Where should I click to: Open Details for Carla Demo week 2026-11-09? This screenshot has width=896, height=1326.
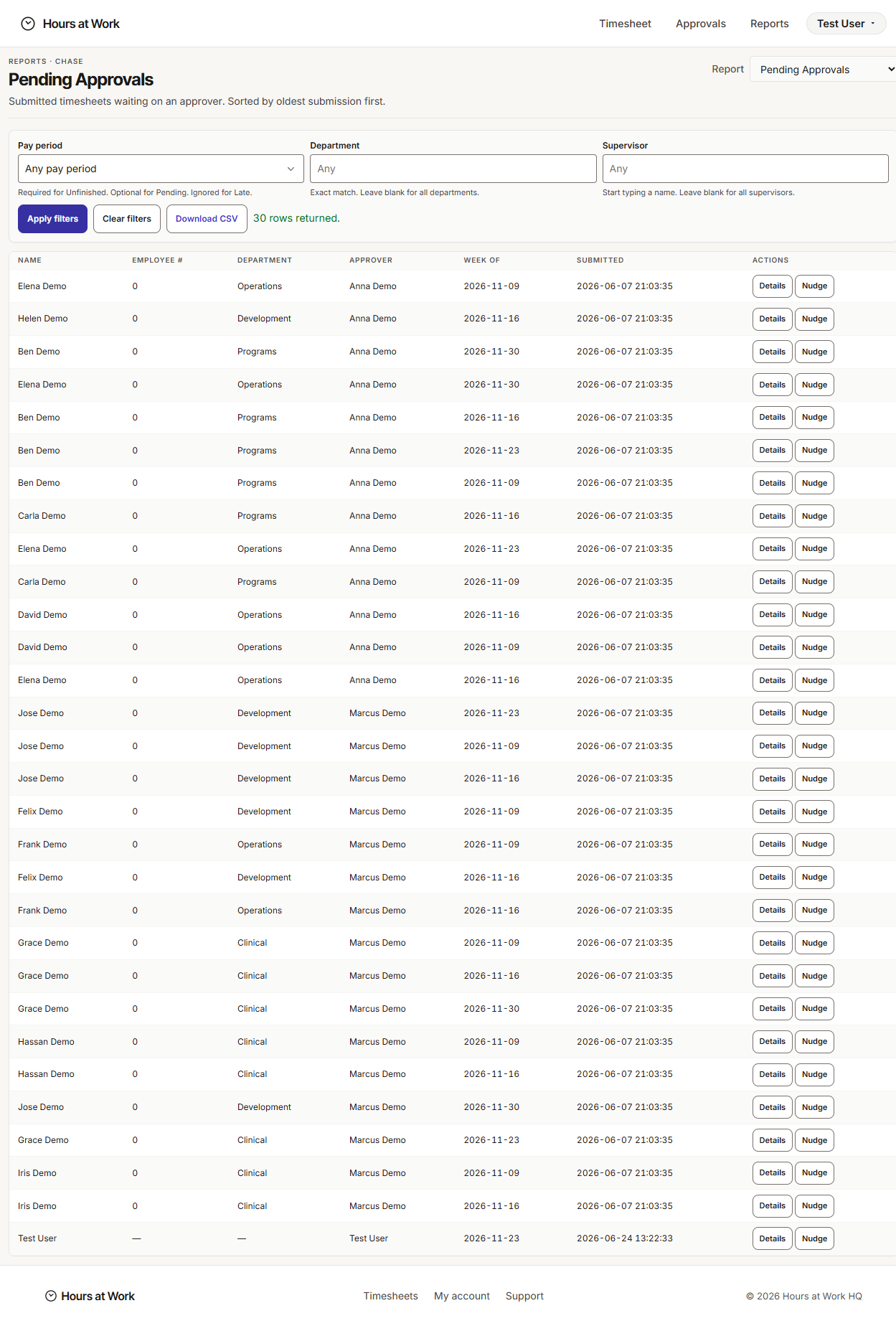(x=772, y=582)
